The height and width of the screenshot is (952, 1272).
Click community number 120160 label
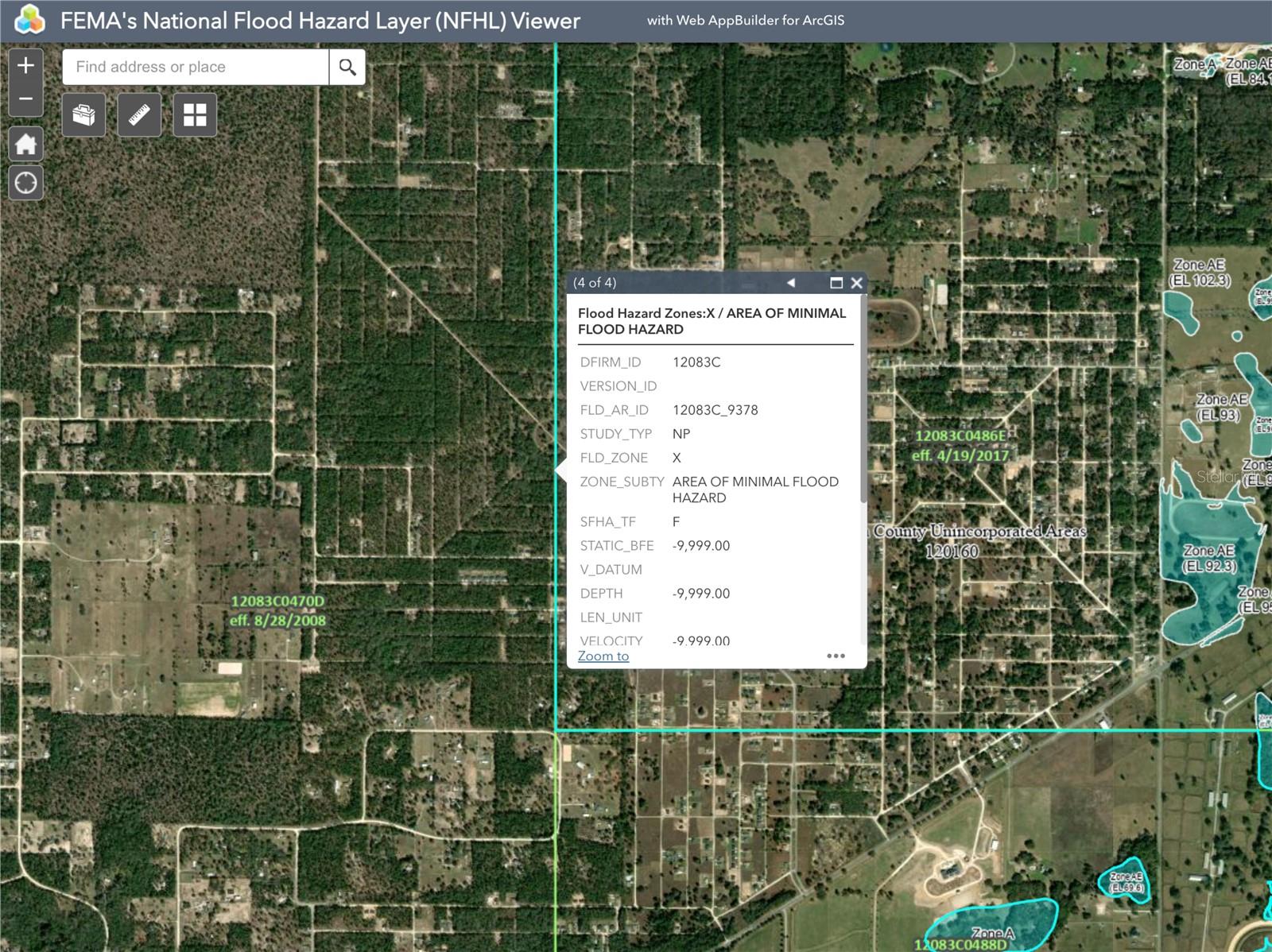(x=952, y=551)
